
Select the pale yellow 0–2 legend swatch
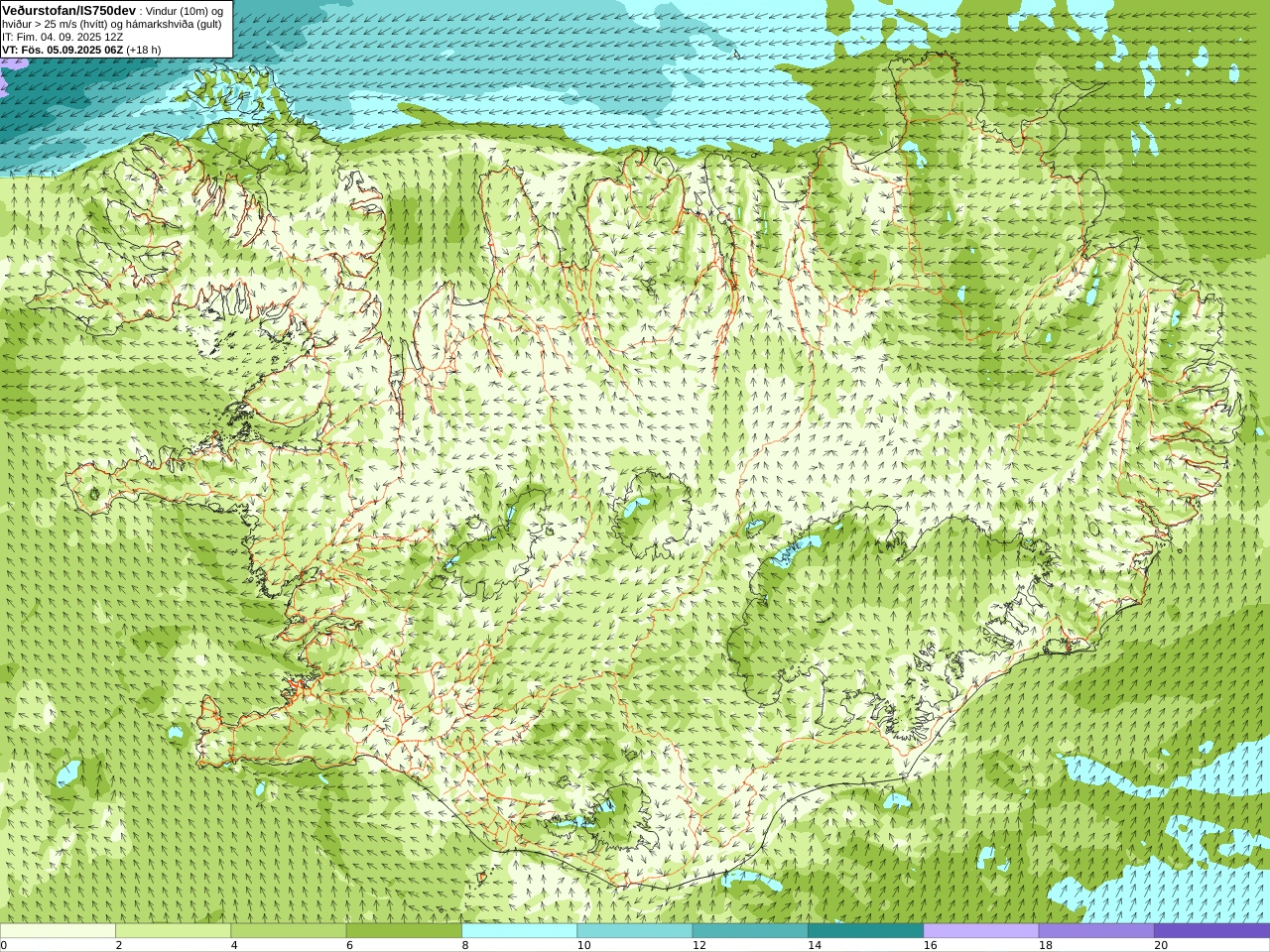[58, 931]
